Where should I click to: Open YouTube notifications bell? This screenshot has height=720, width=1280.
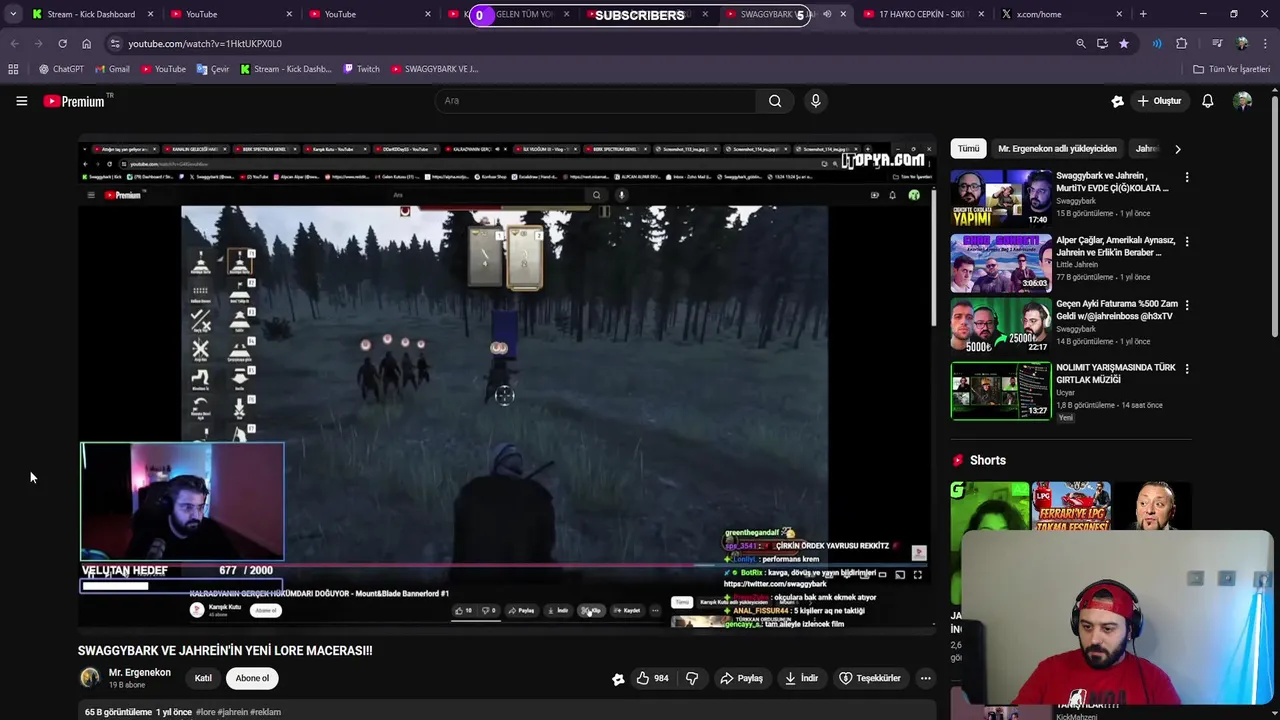[1207, 101]
